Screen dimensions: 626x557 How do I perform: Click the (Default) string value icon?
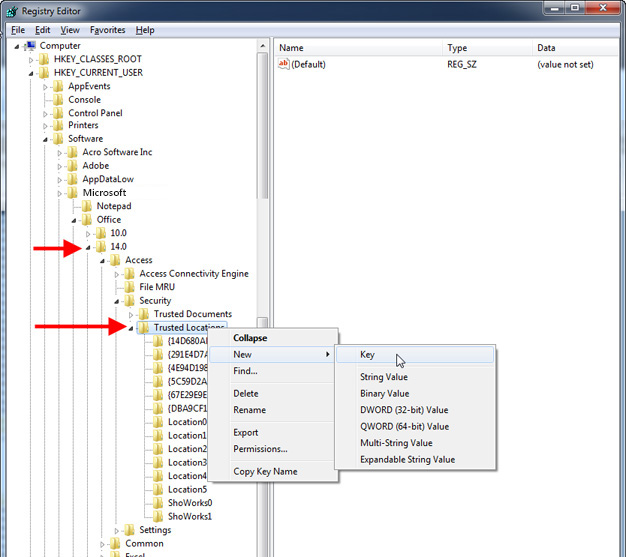click(x=283, y=64)
